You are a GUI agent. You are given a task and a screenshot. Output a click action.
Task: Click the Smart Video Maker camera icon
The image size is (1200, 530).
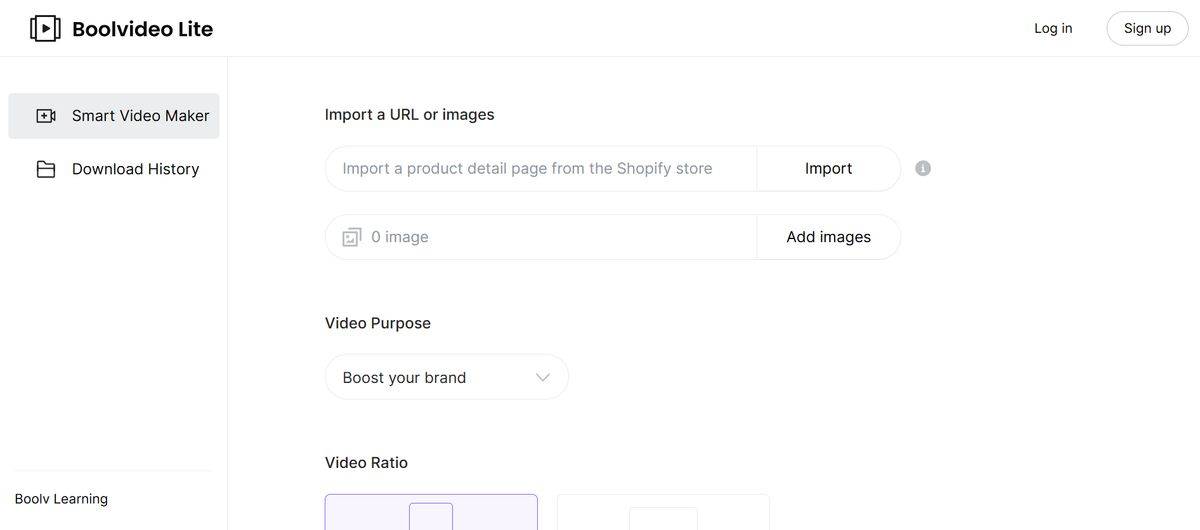46,116
